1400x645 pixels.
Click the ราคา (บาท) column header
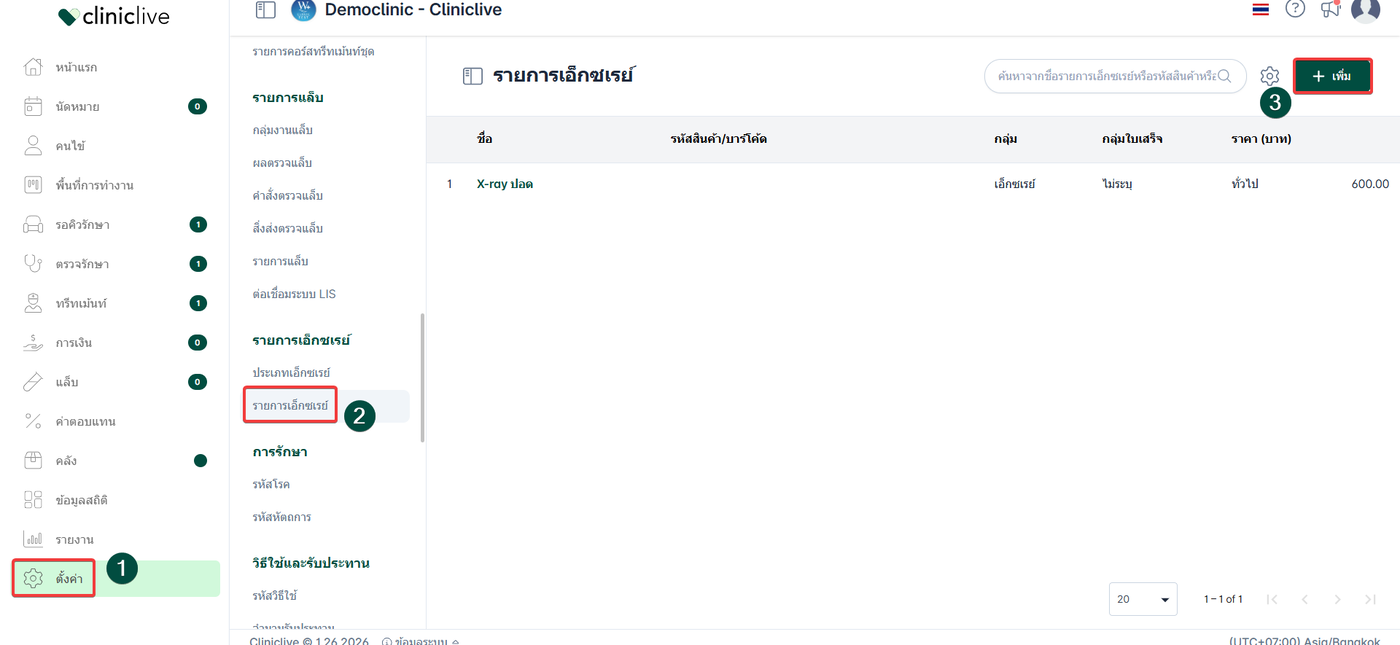(x=1261, y=139)
